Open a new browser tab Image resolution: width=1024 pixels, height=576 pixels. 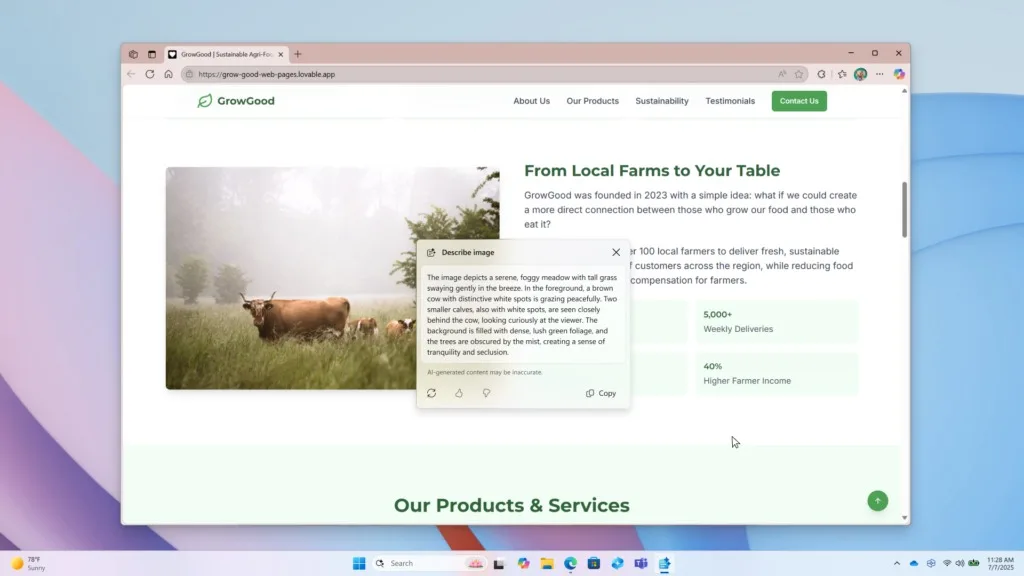pyautogui.click(x=298, y=54)
